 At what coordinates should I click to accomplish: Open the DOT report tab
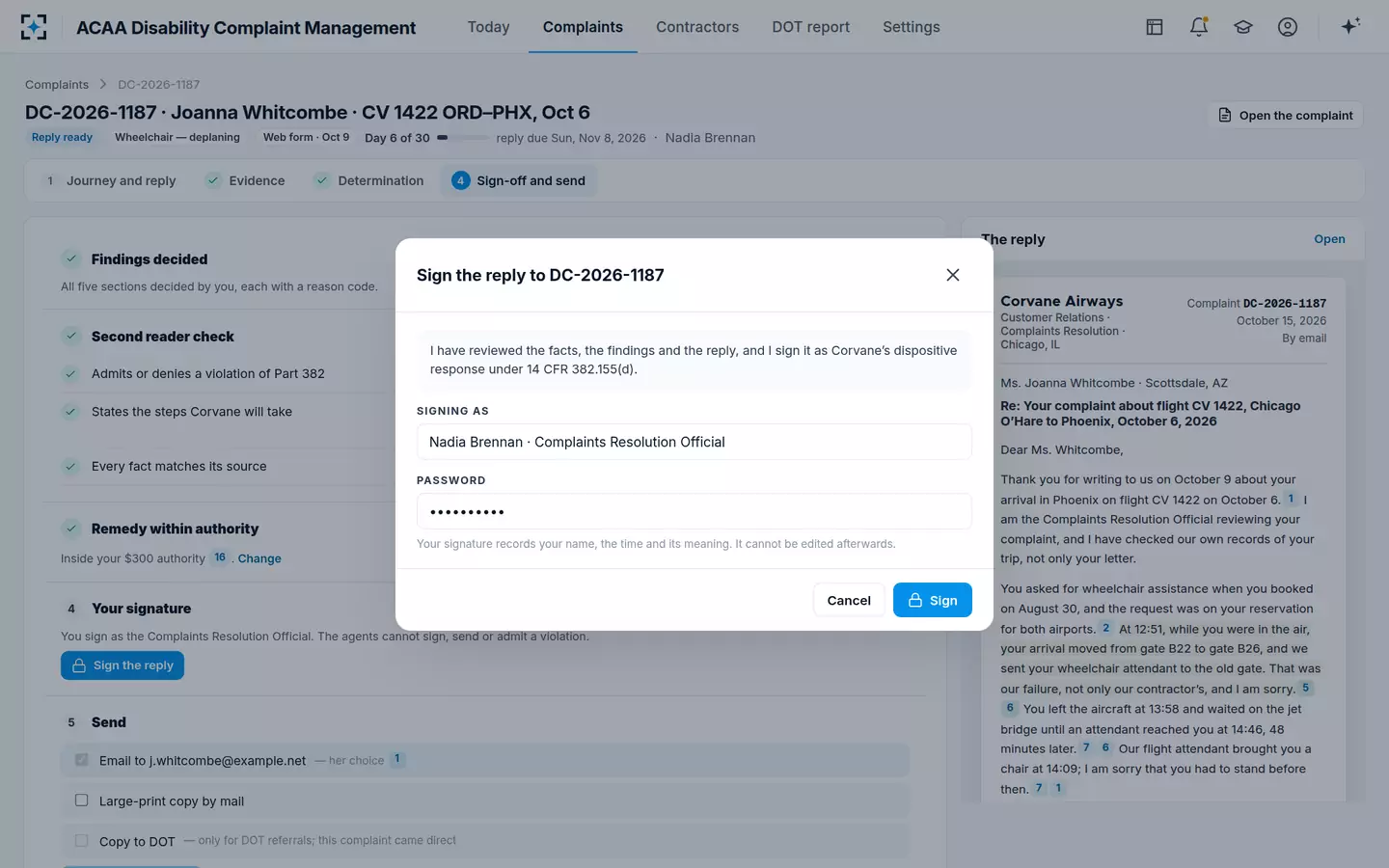[x=810, y=27]
